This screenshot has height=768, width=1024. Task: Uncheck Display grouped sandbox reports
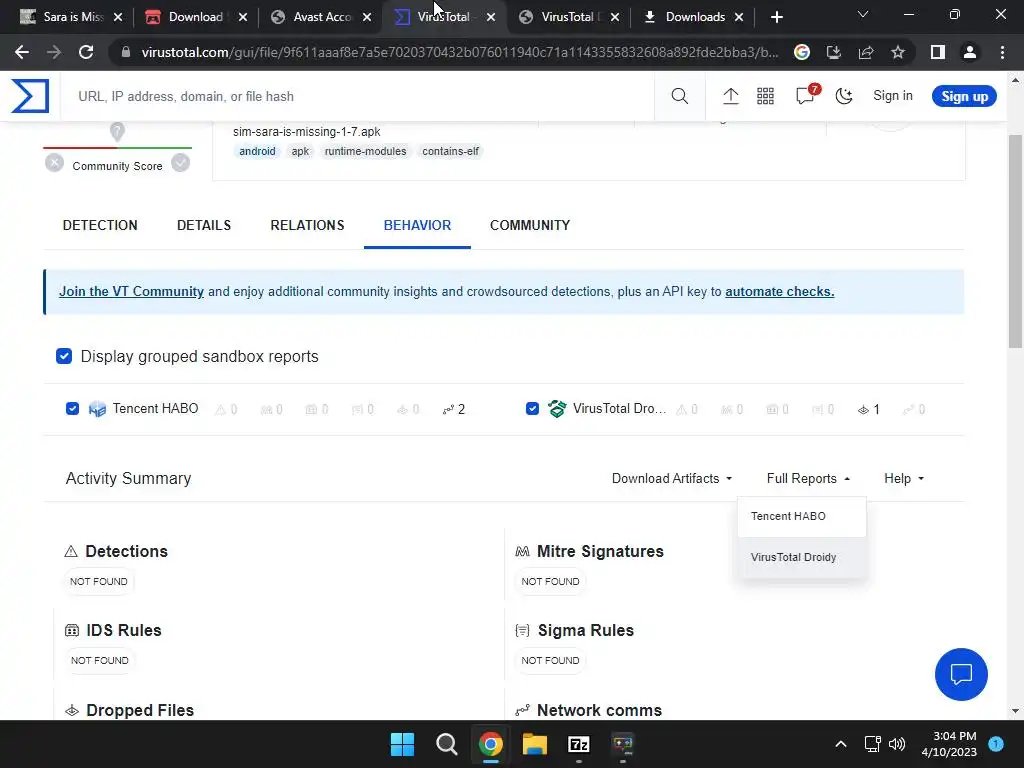pyautogui.click(x=64, y=356)
